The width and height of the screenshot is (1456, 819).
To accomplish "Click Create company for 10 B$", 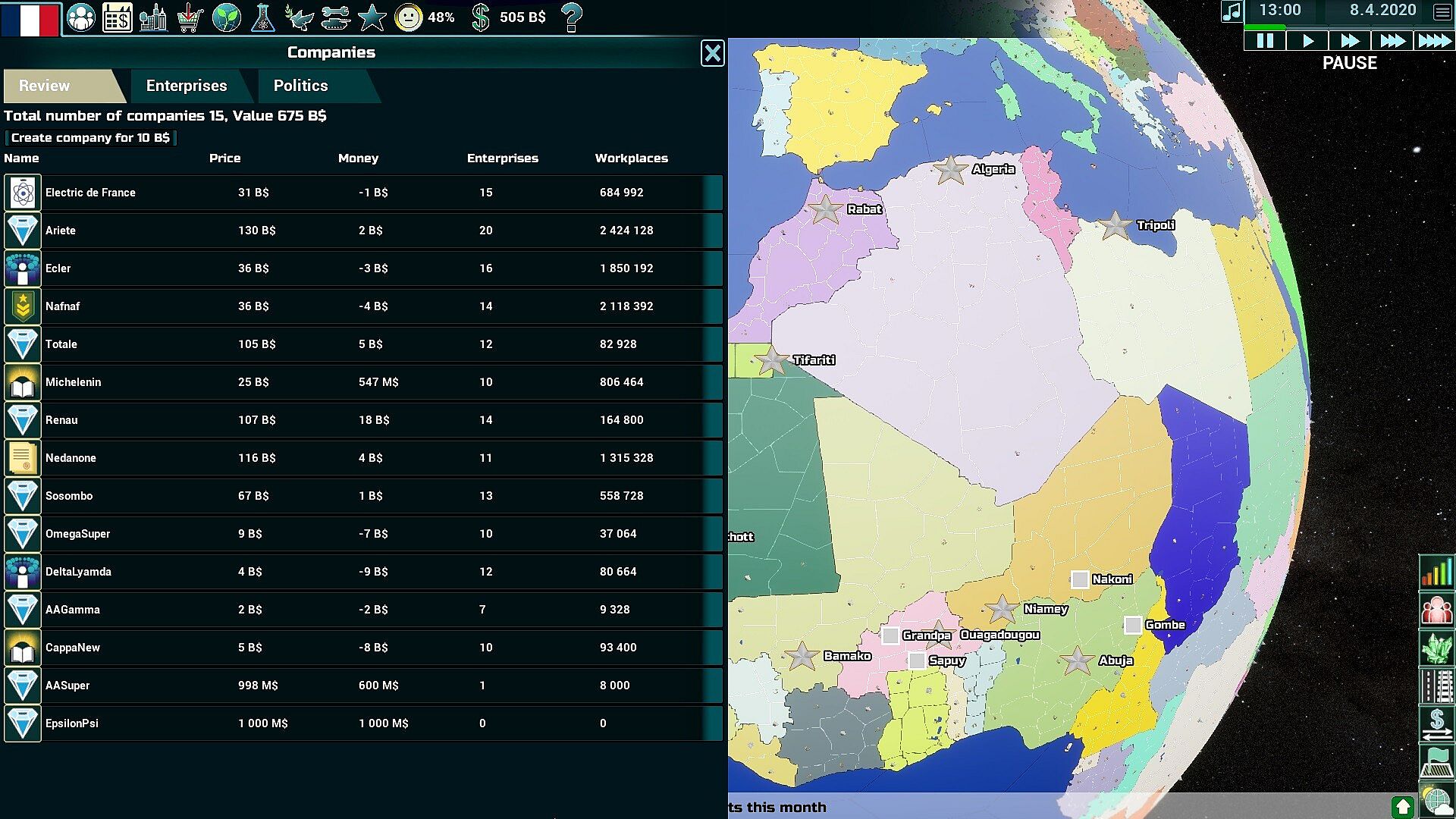I will (x=90, y=137).
